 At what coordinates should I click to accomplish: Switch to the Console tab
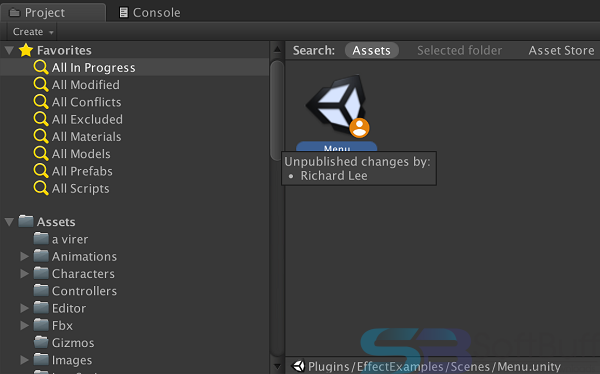coord(150,13)
